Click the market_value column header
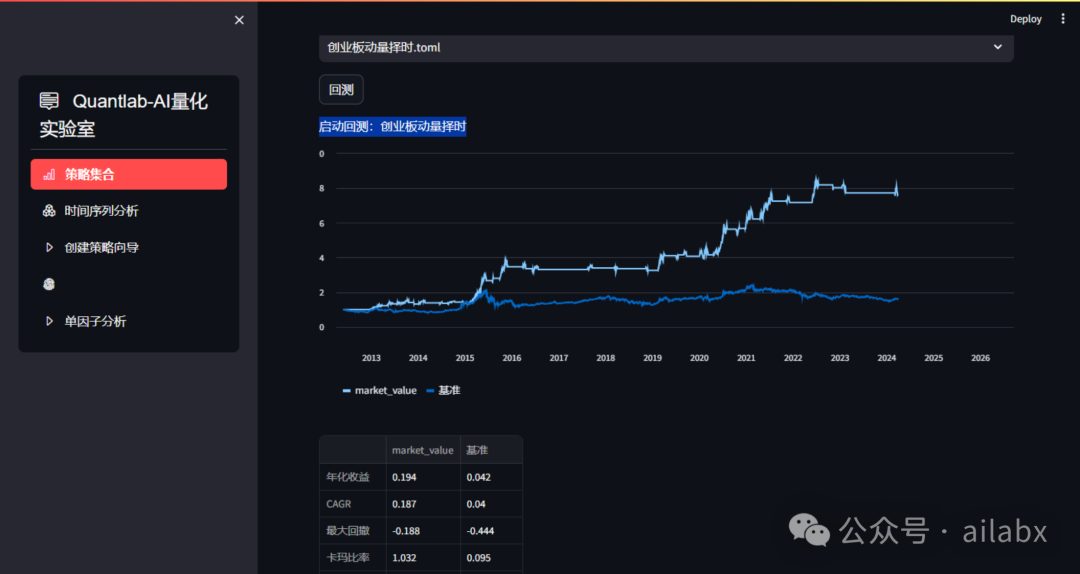The width and height of the screenshot is (1080, 574). pos(423,450)
